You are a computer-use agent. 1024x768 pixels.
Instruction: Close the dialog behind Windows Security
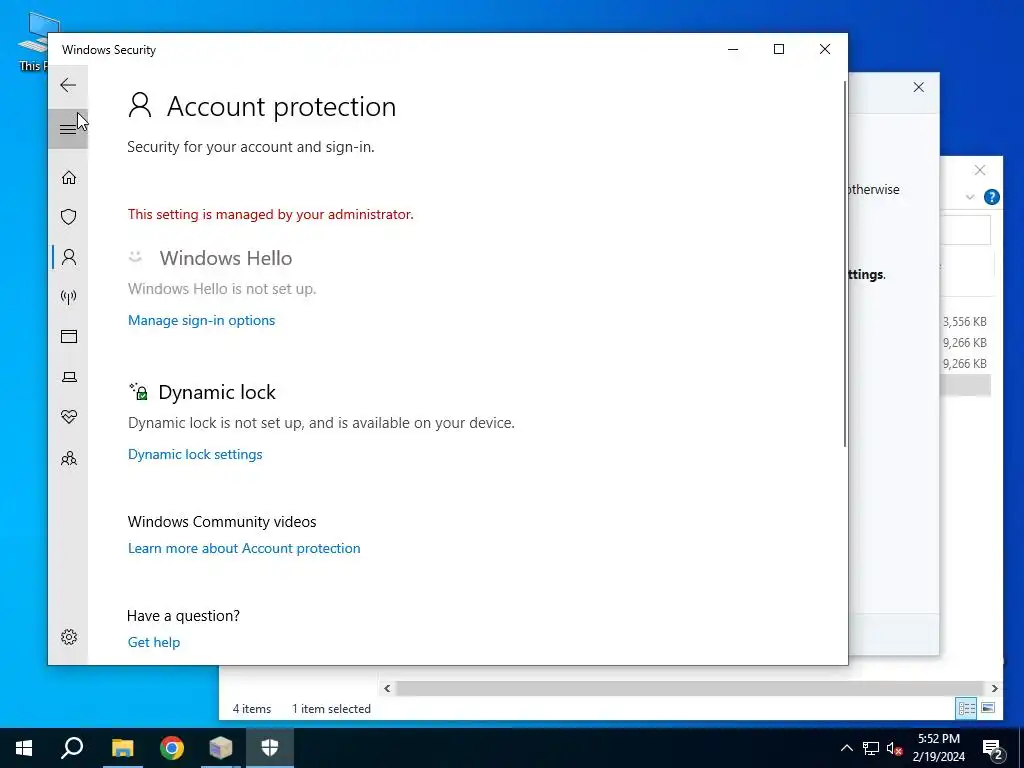(918, 87)
